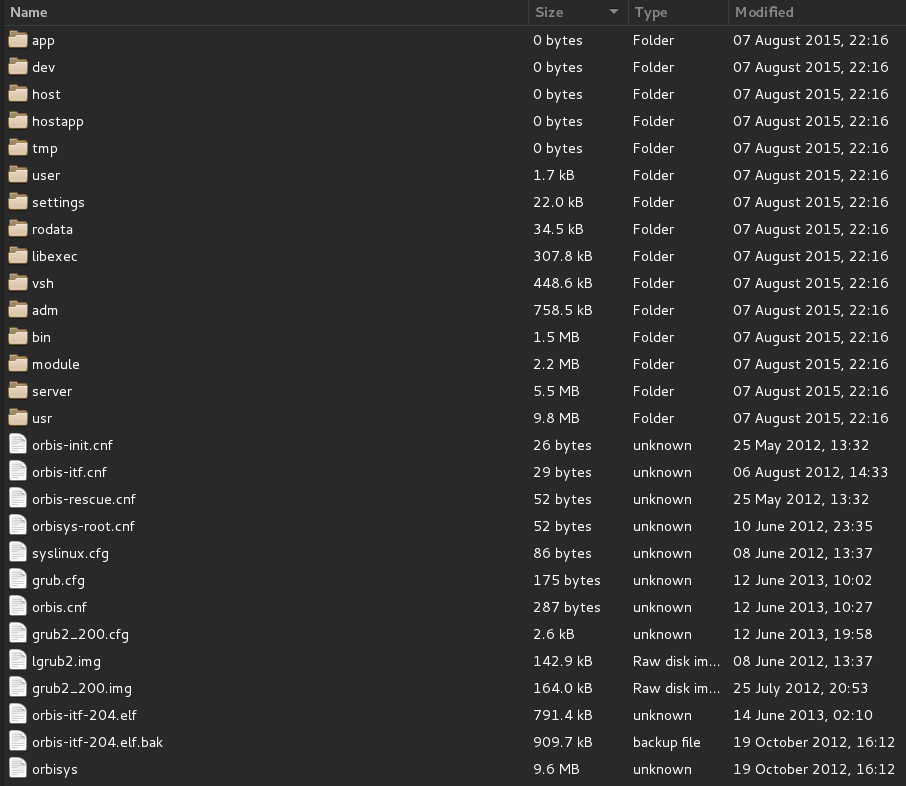Screen dimensions: 906x786
Task: Select the syslinux.cfg file name
Action: pos(70,553)
